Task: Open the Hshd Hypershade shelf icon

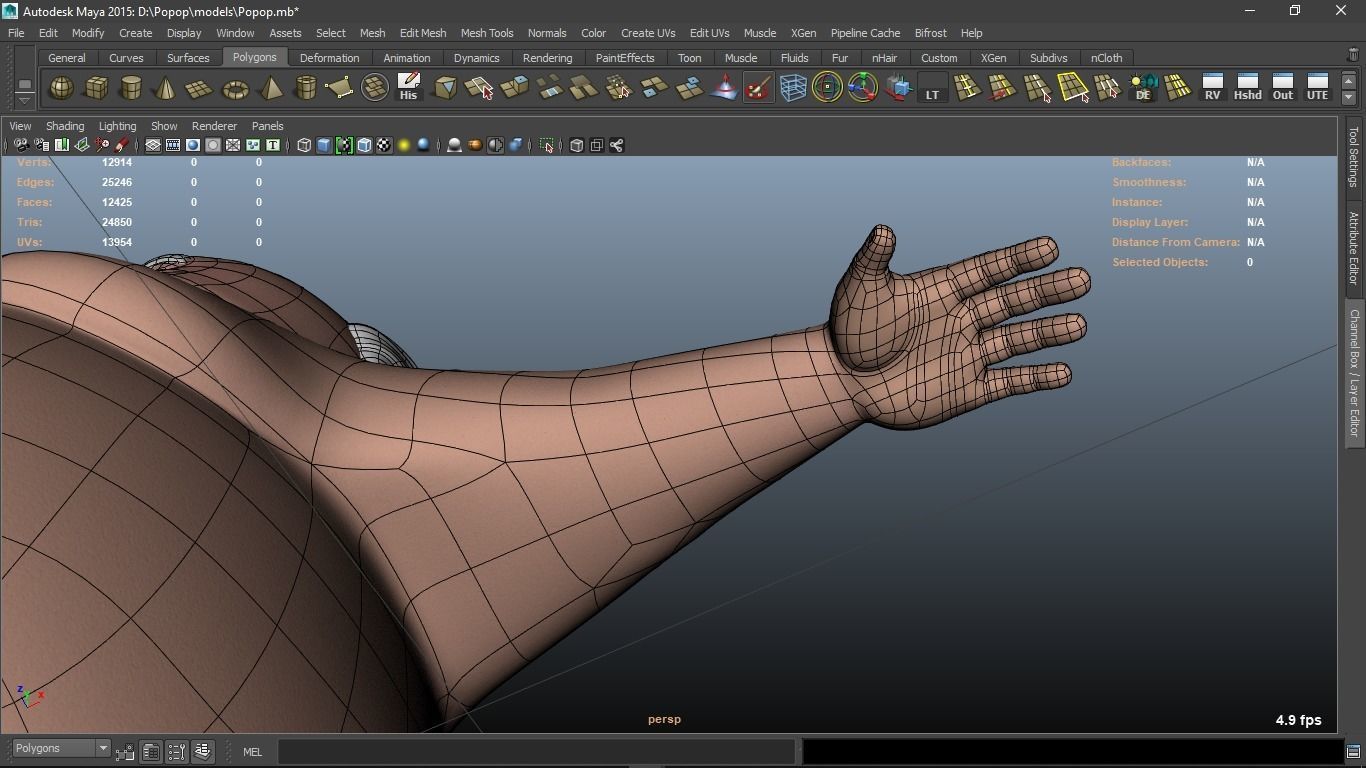Action: click(1247, 88)
